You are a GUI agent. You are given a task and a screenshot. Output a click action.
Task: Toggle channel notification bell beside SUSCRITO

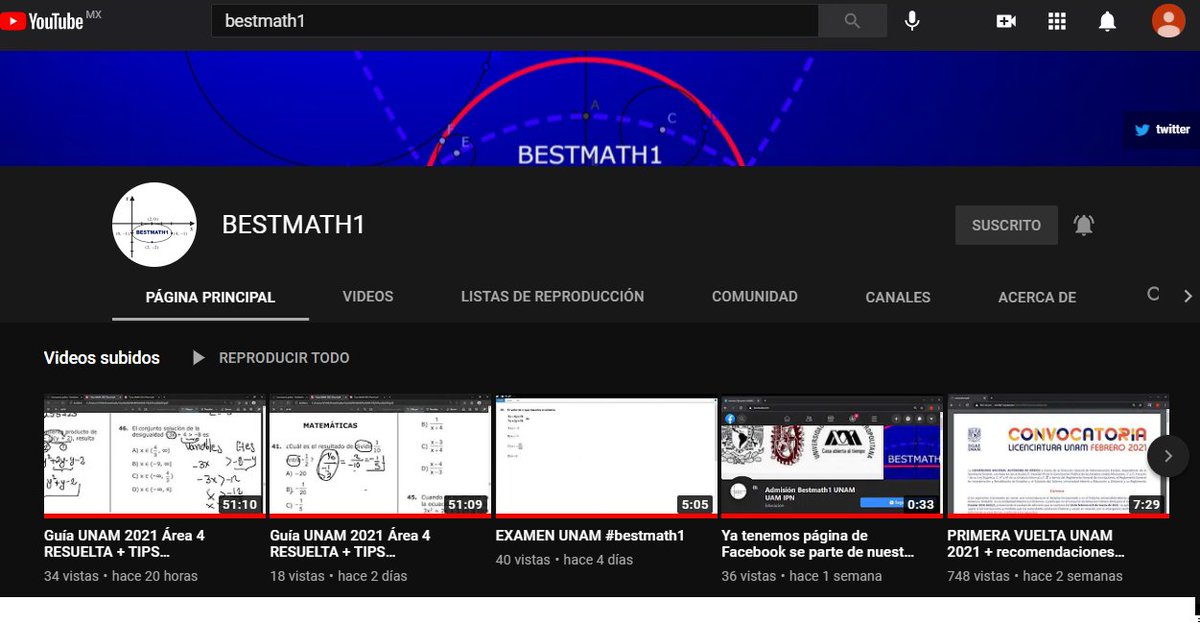coord(1084,225)
